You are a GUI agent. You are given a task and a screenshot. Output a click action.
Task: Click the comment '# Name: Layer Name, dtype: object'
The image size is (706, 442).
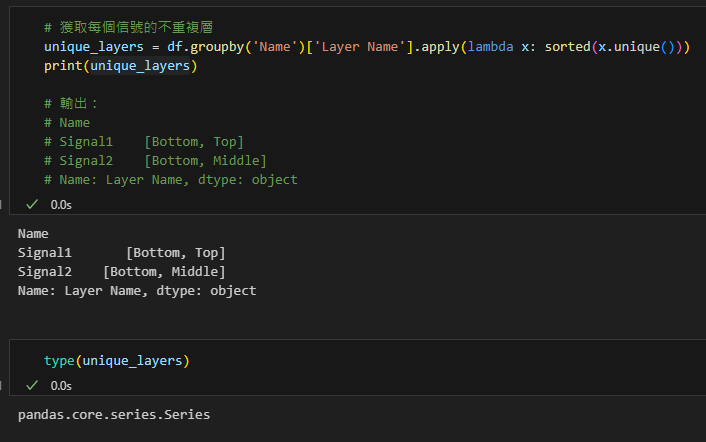click(171, 180)
